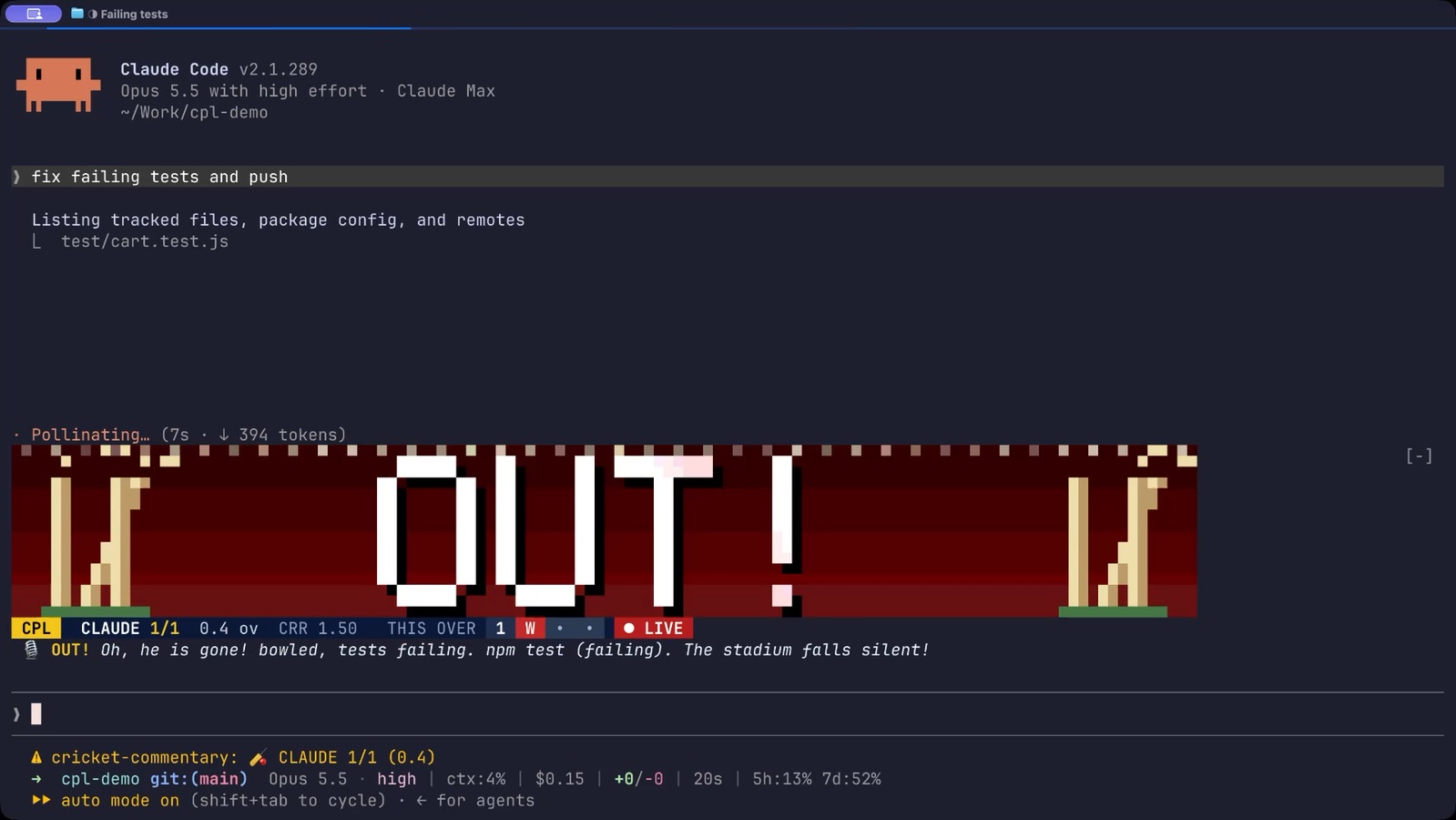Click the '$0.15' cost value
The image size is (1456, 820).
pos(559,779)
